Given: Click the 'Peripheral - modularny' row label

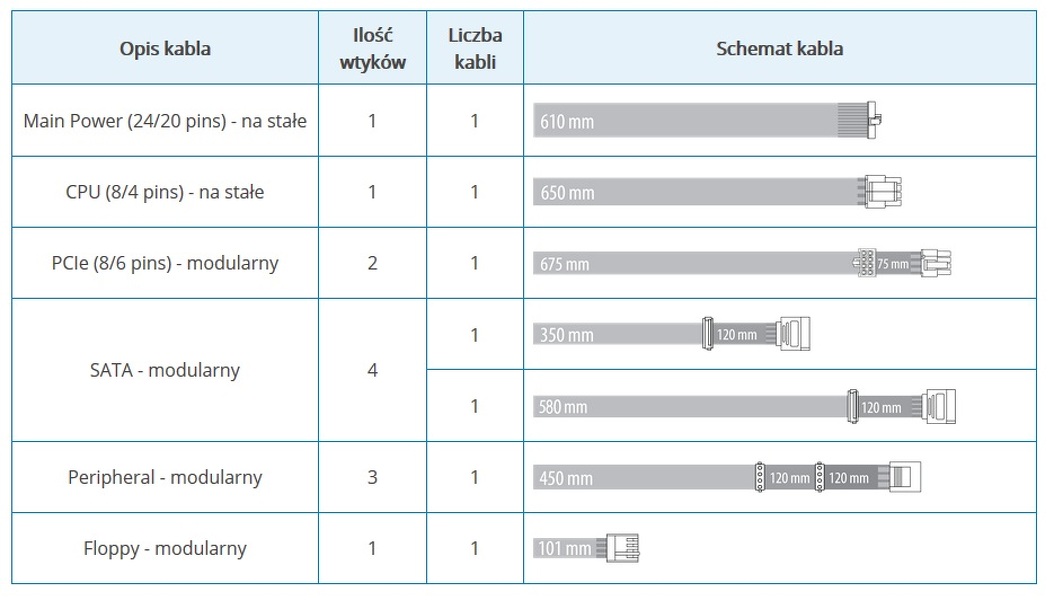Looking at the screenshot, I should pyautogui.click(x=165, y=477).
